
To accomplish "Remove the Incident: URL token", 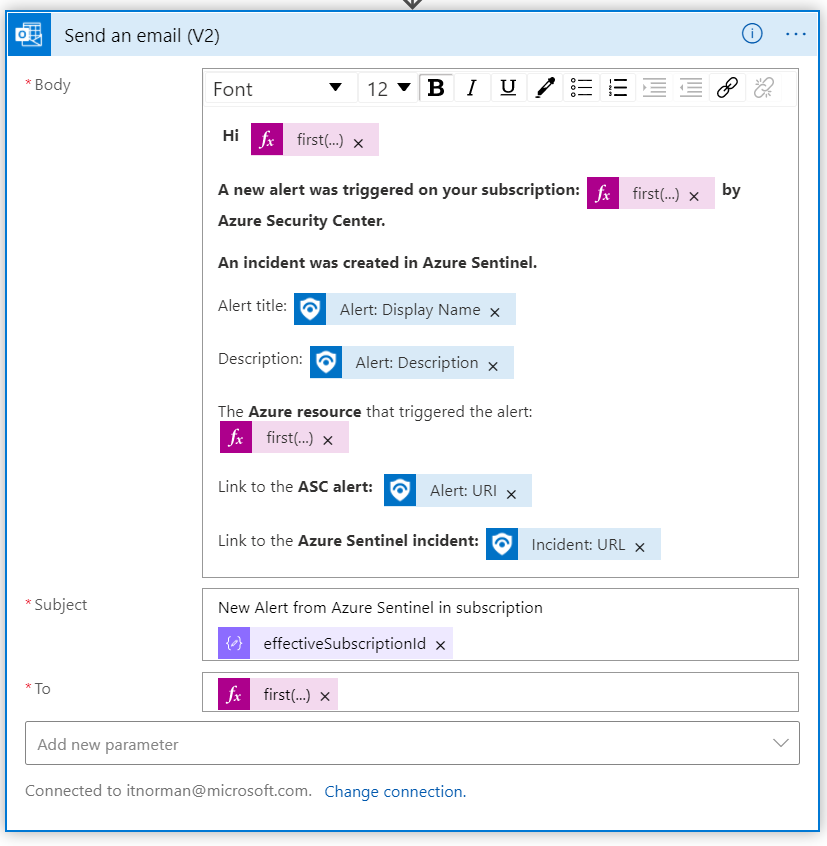I will (x=640, y=547).
